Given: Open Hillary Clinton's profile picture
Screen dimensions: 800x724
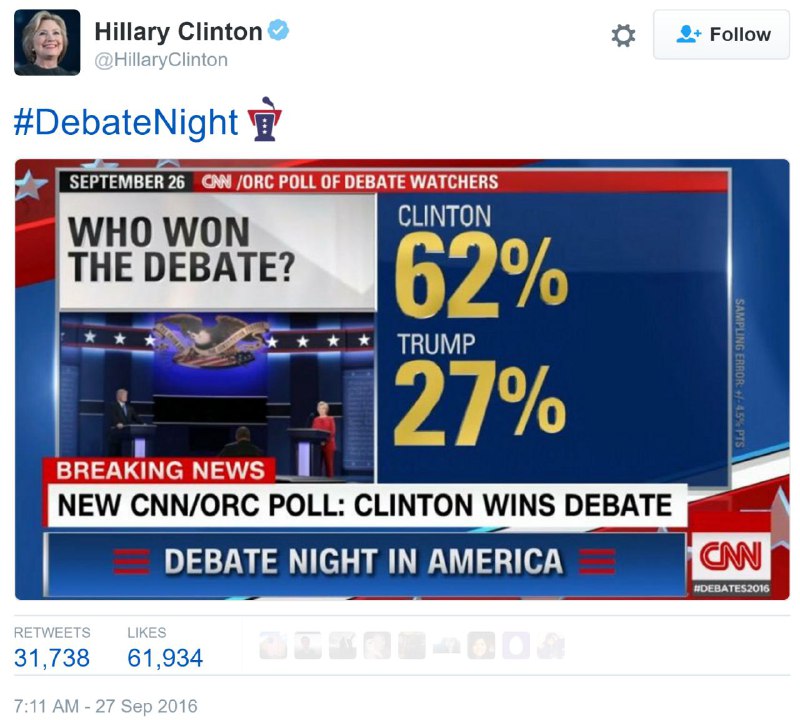Looking at the screenshot, I should 45,40.
